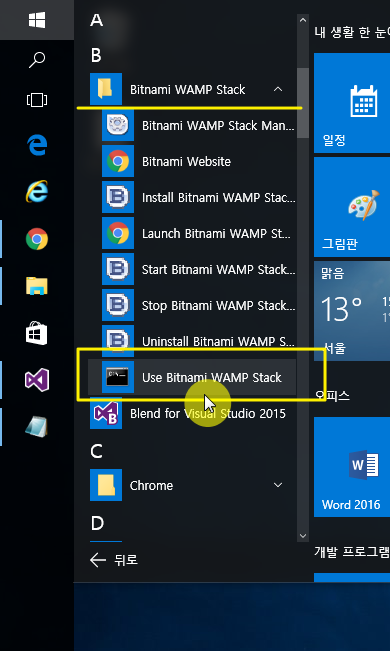Open the weather tile showing 13°
The image size is (390, 651).
point(352,311)
